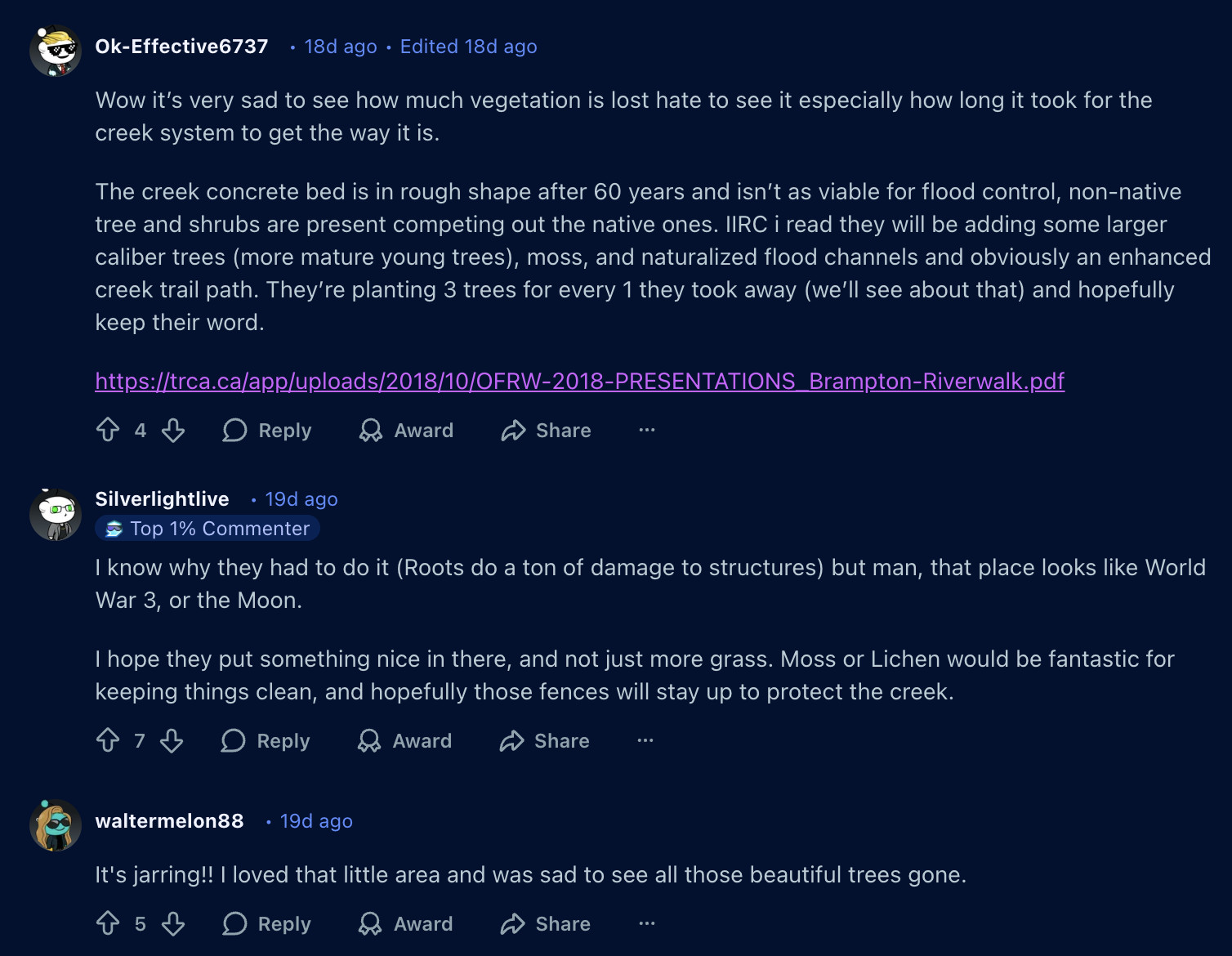Downvote waltermelon88's comment
The height and width of the screenshot is (956, 1232).
(x=173, y=923)
